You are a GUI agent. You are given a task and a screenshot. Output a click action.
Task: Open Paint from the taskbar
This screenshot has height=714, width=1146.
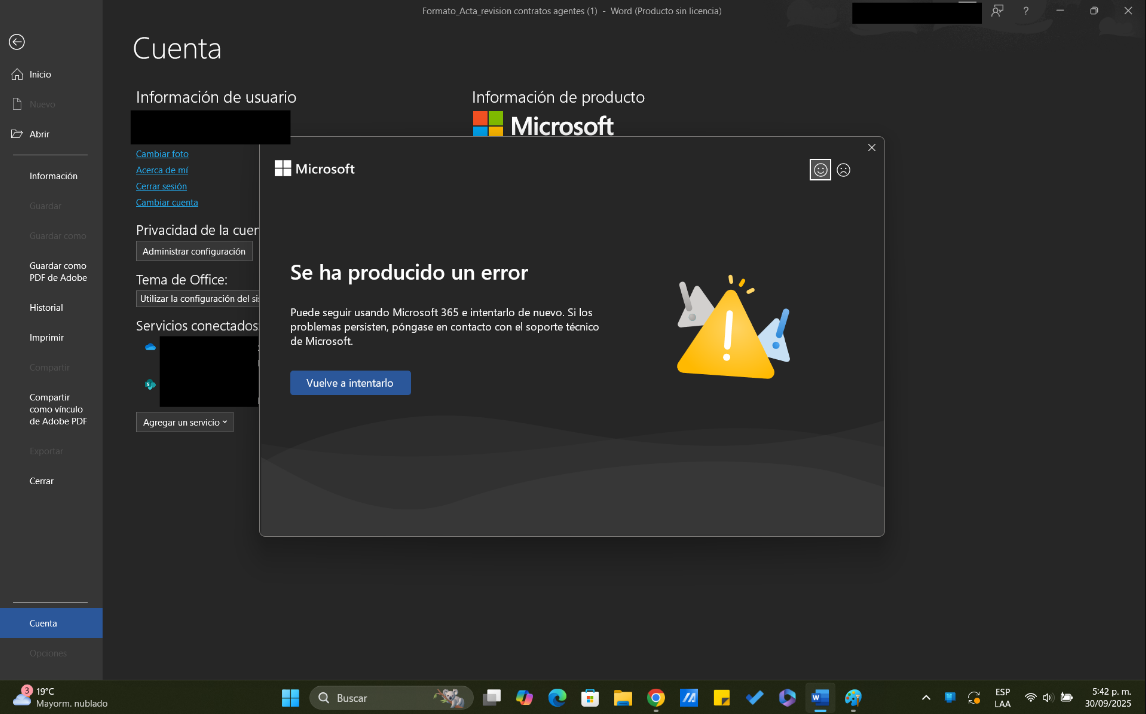pyautogui.click(x=852, y=697)
